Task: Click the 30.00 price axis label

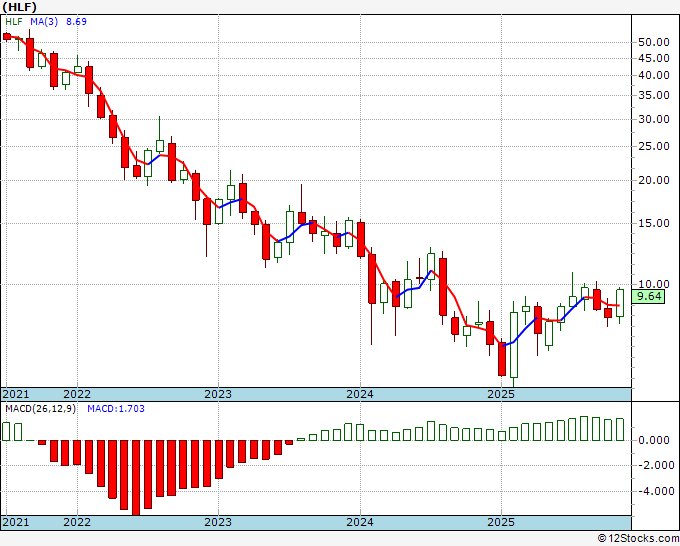Action: click(x=654, y=119)
